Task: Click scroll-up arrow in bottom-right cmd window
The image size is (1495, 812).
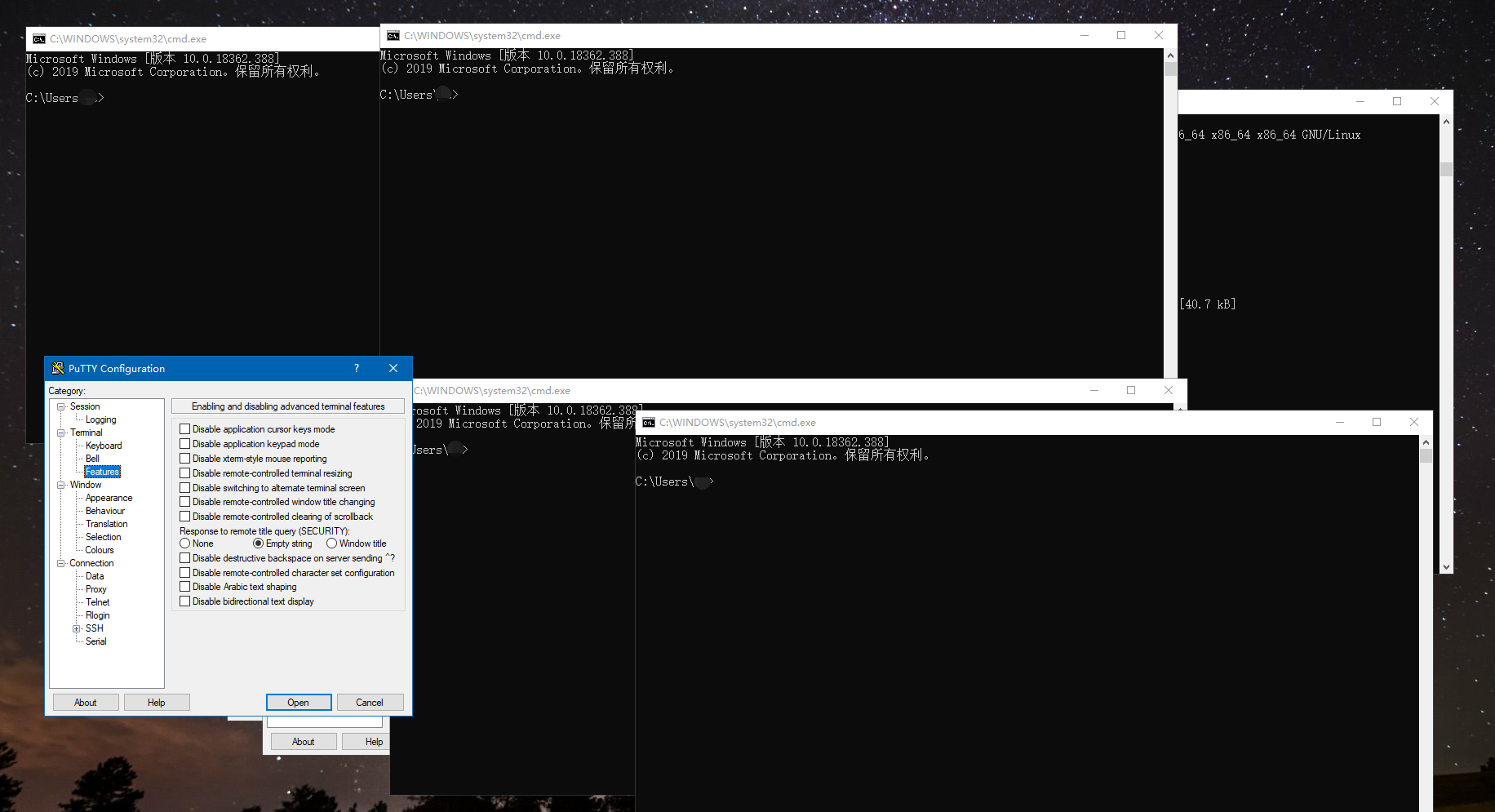Action: coord(1426,442)
